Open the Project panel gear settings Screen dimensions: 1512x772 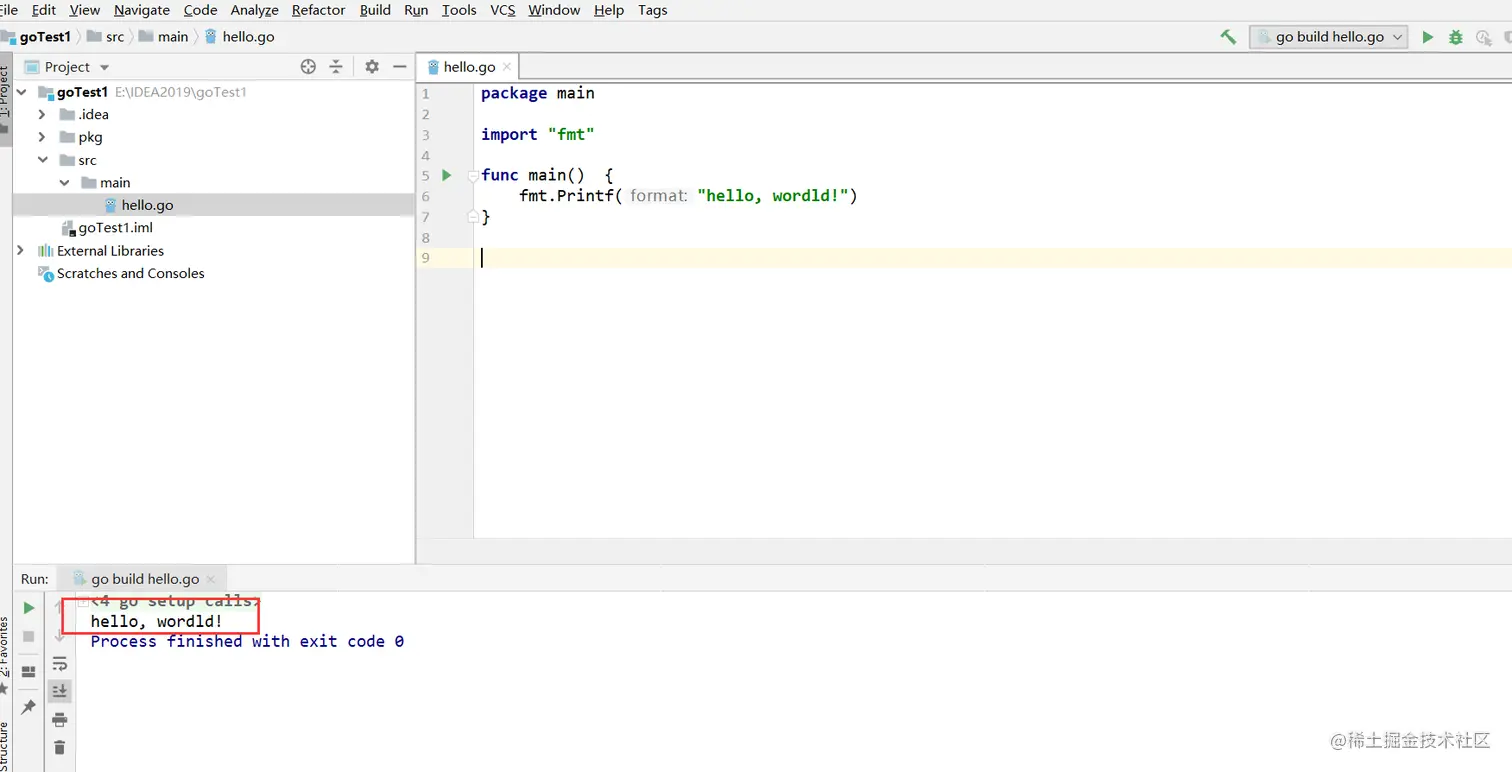click(x=372, y=67)
